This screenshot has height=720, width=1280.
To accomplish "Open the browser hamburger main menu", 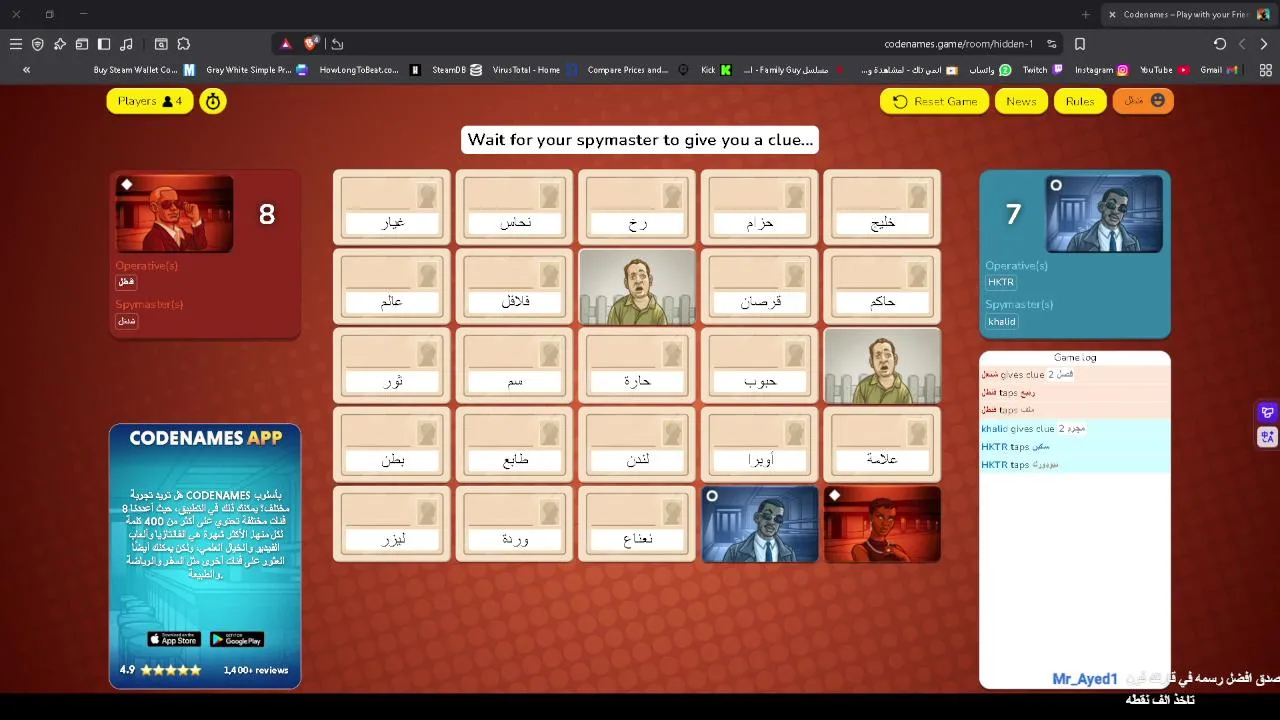I will click(16, 44).
